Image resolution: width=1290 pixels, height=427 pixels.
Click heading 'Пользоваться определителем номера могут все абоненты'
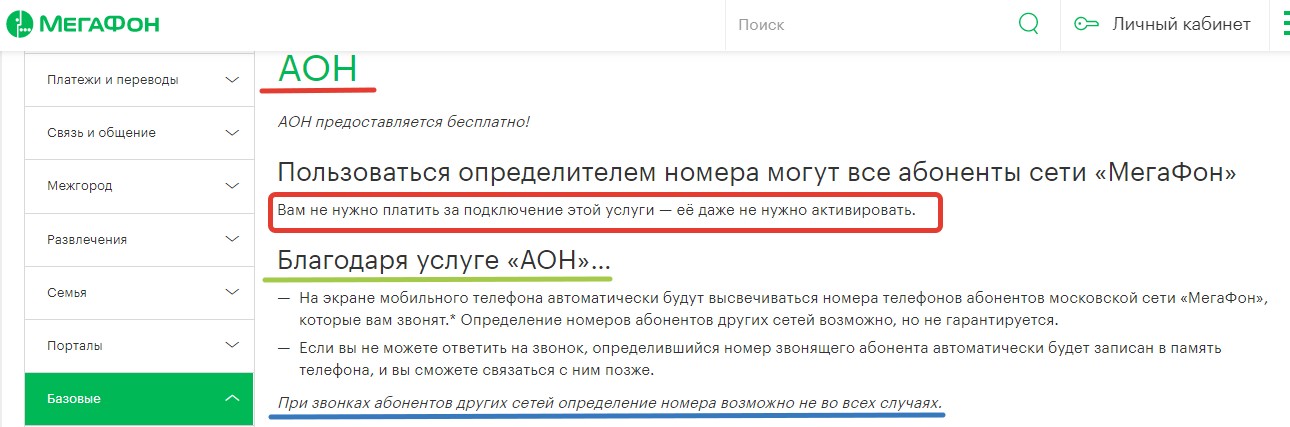click(757, 173)
